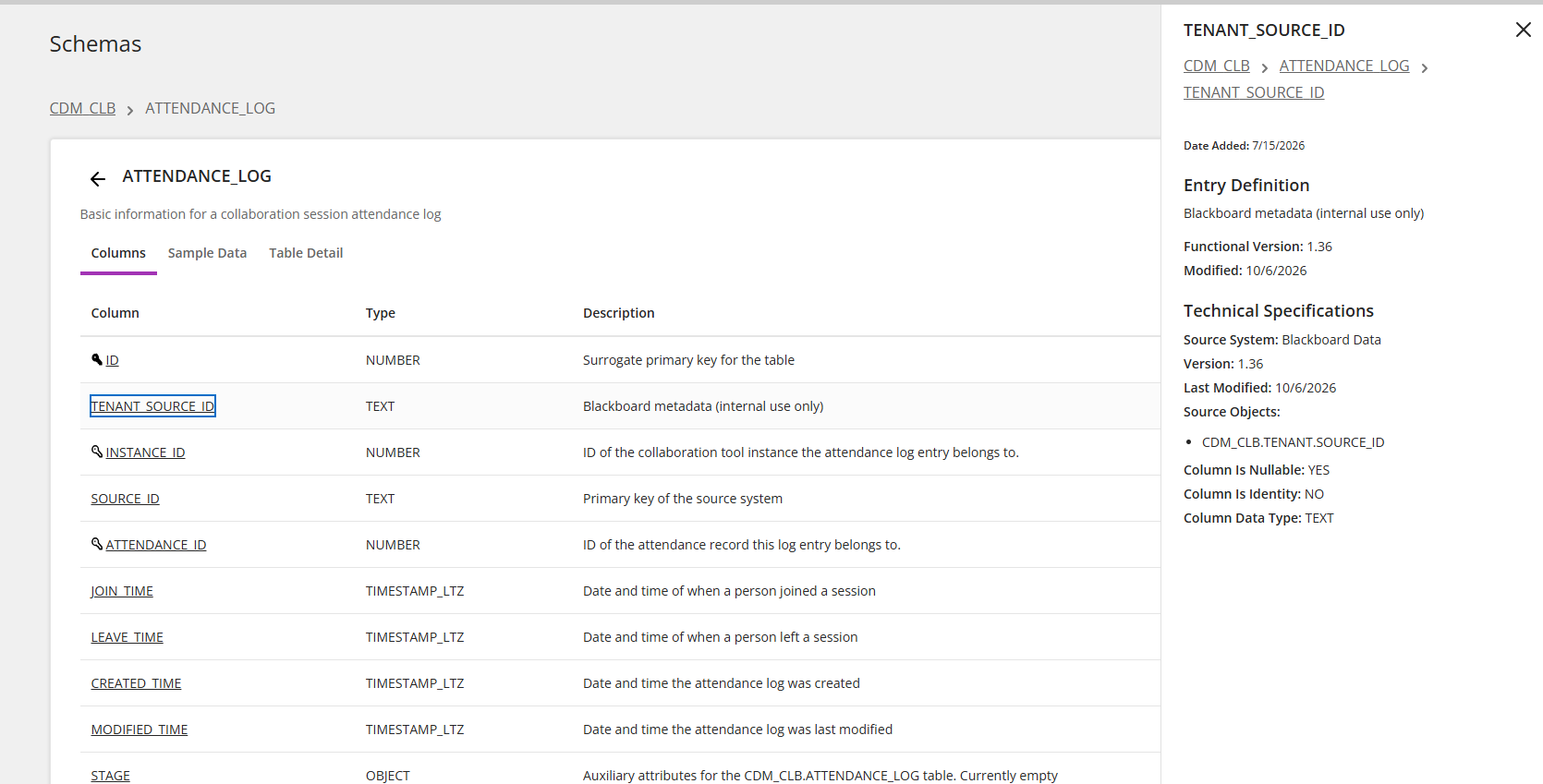1543x784 pixels.
Task: Click 'Column Data Type: TEXT' line
Action: (1258, 518)
